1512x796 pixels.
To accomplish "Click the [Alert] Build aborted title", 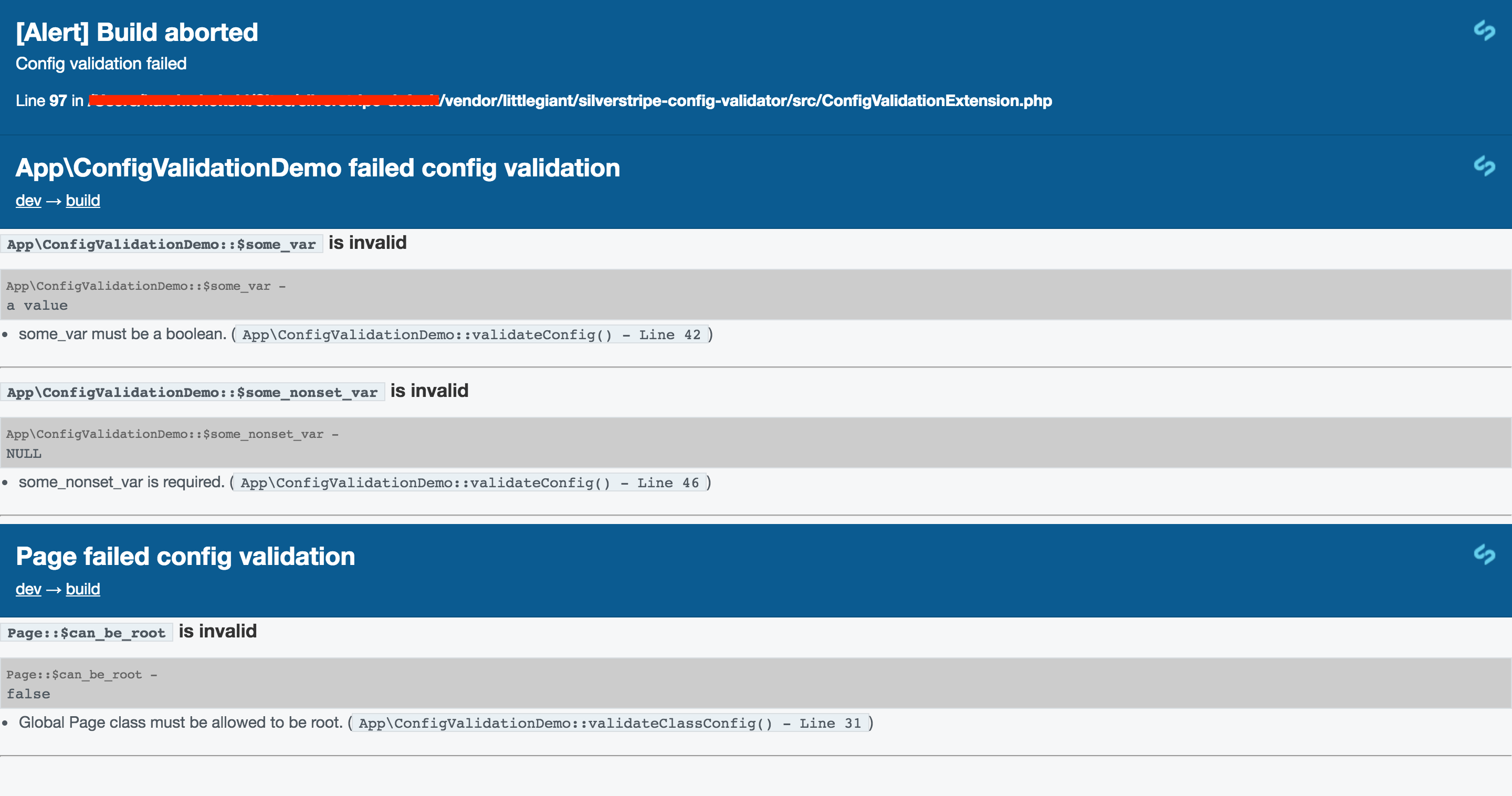I will coord(136,32).
